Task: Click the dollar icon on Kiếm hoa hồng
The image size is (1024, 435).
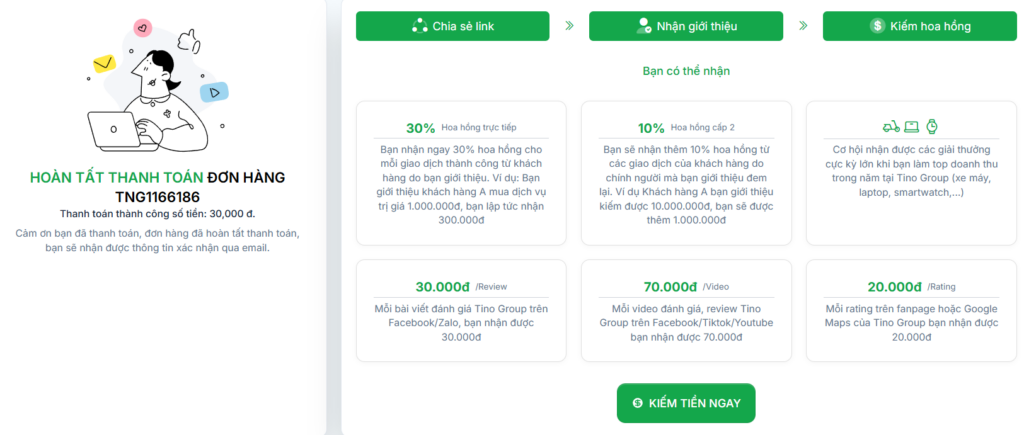Action: coord(877,26)
